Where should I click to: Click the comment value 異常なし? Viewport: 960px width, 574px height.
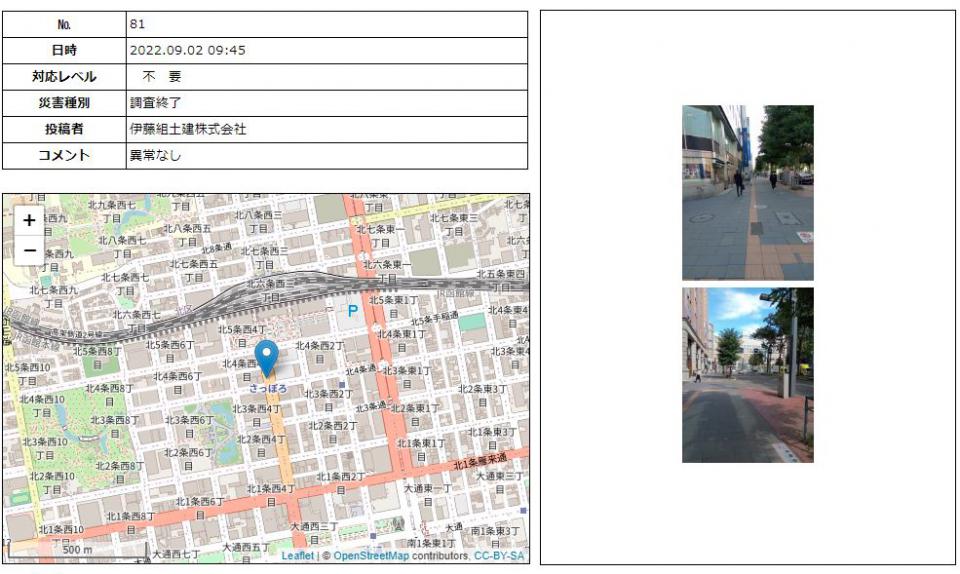click(155, 155)
